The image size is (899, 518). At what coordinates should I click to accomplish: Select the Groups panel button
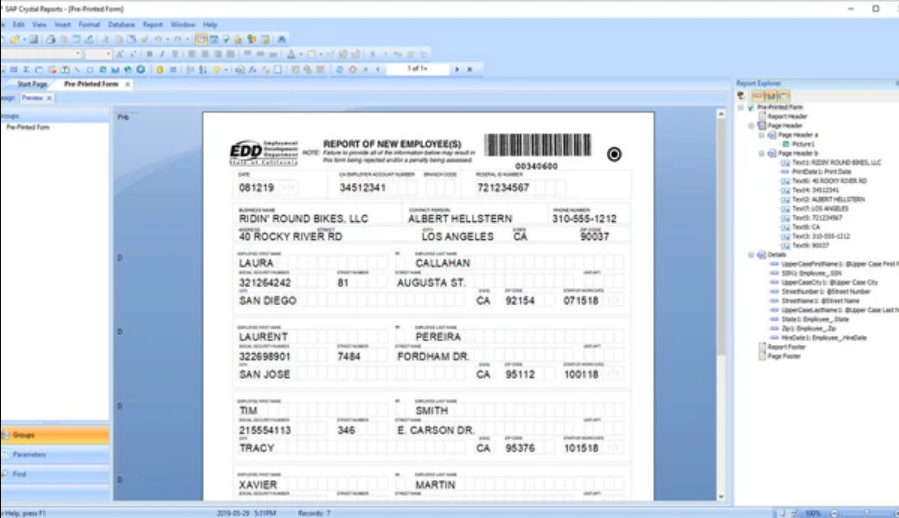click(x=55, y=435)
